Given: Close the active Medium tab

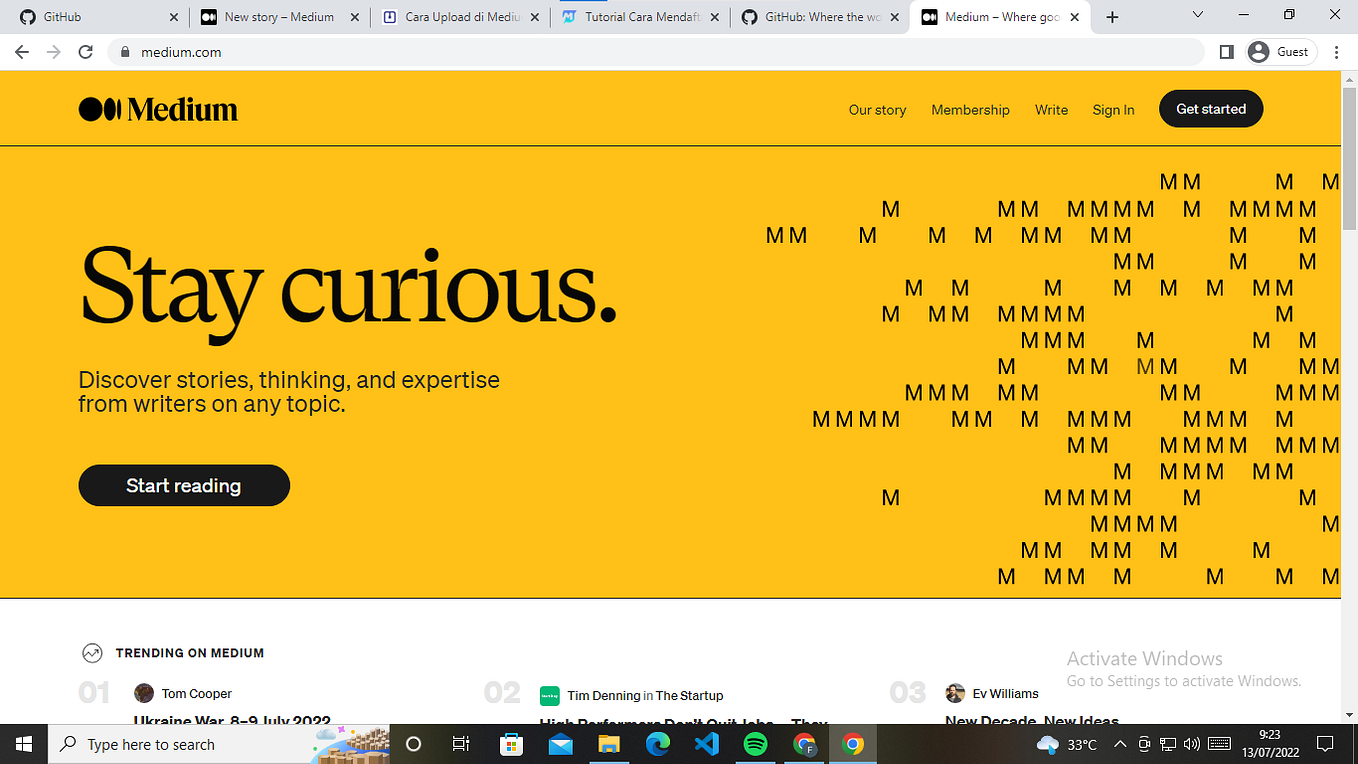Looking at the screenshot, I should 1076,17.
